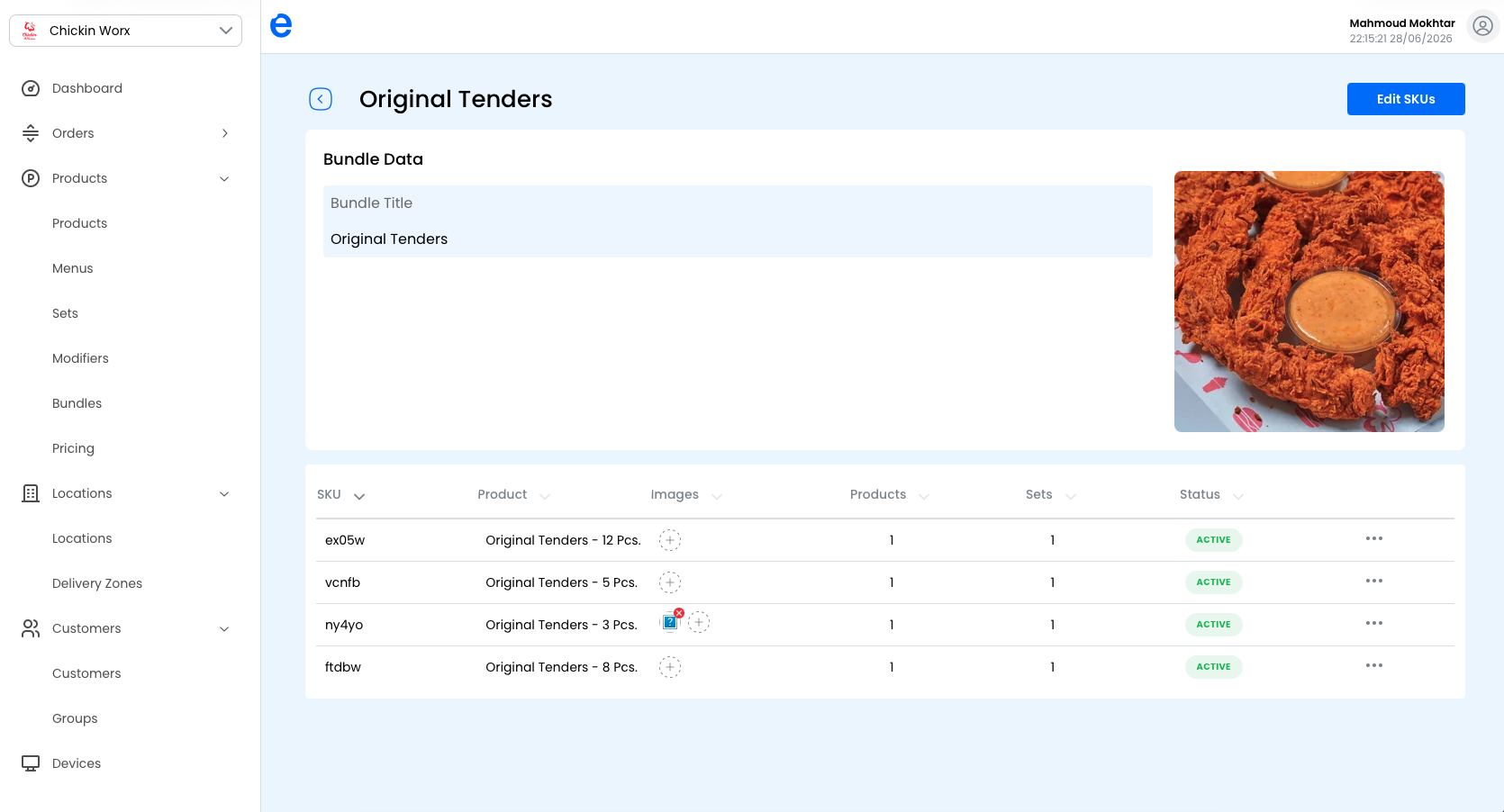Click product name Original Tenders - 8 Pcs.
The height and width of the screenshot is (812, 1504).
pos(561,667)
